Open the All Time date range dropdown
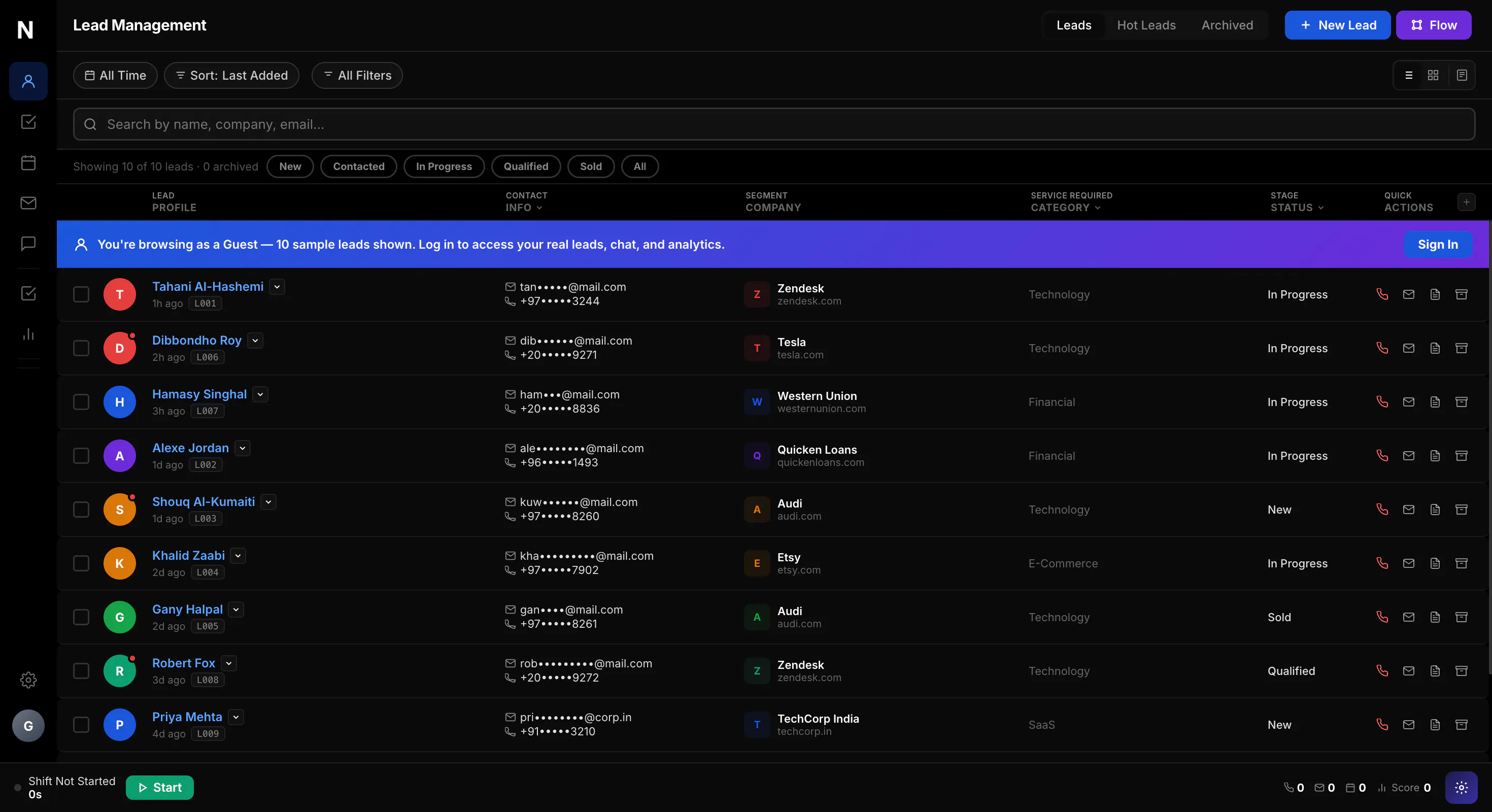The height and width of the screenshot is (812, 1492). coord(115,75)
